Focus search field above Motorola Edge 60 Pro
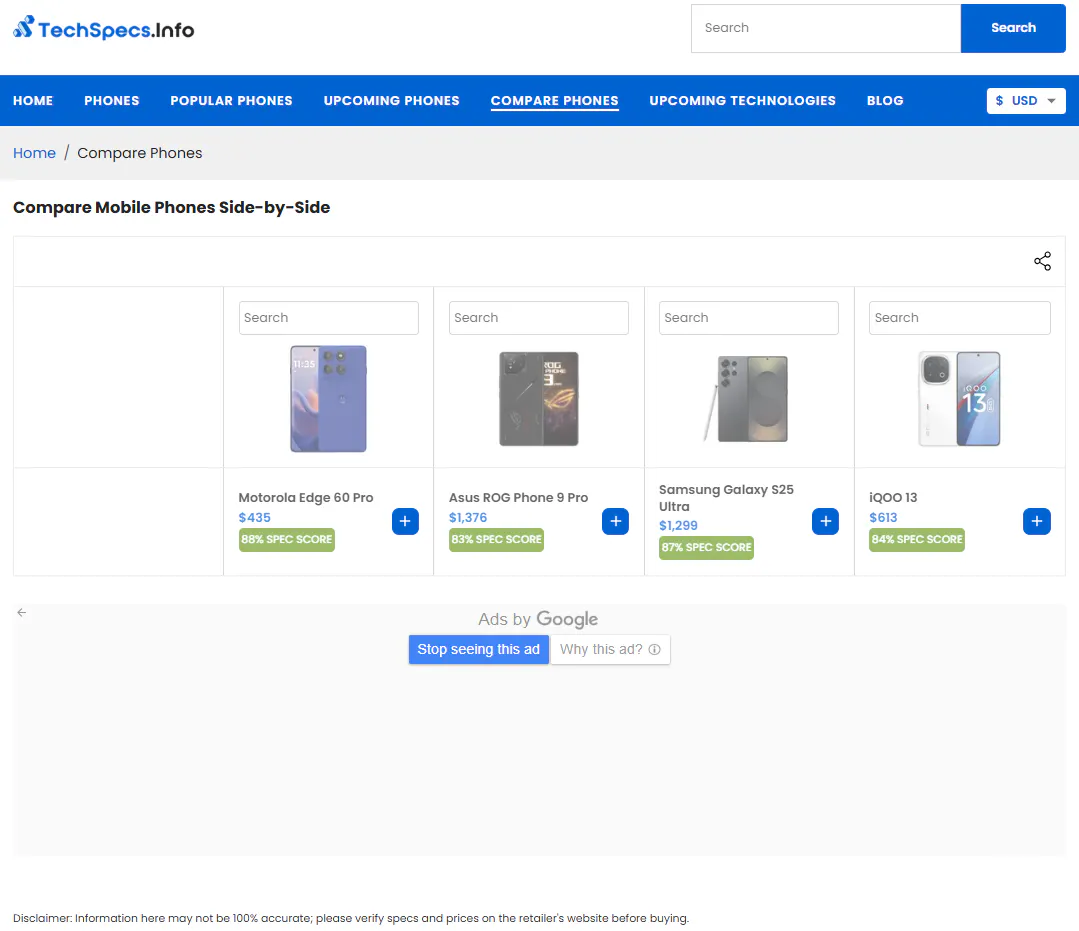This screenshot has width=1079, height=931. click(x=329, y=318)
